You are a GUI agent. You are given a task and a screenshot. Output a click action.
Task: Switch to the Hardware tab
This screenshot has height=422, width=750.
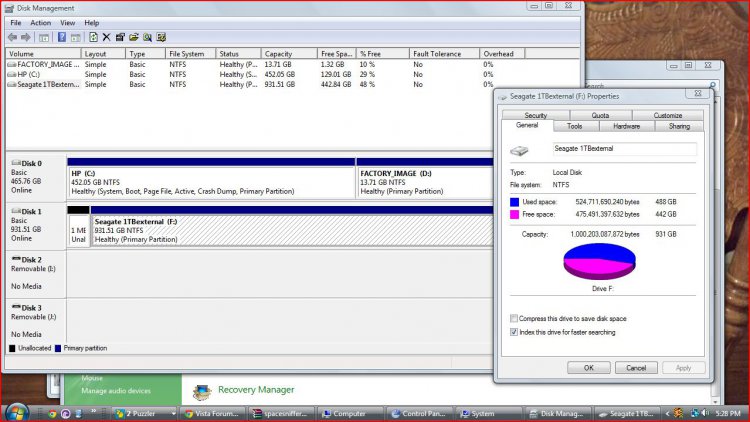tap(627, 126)
